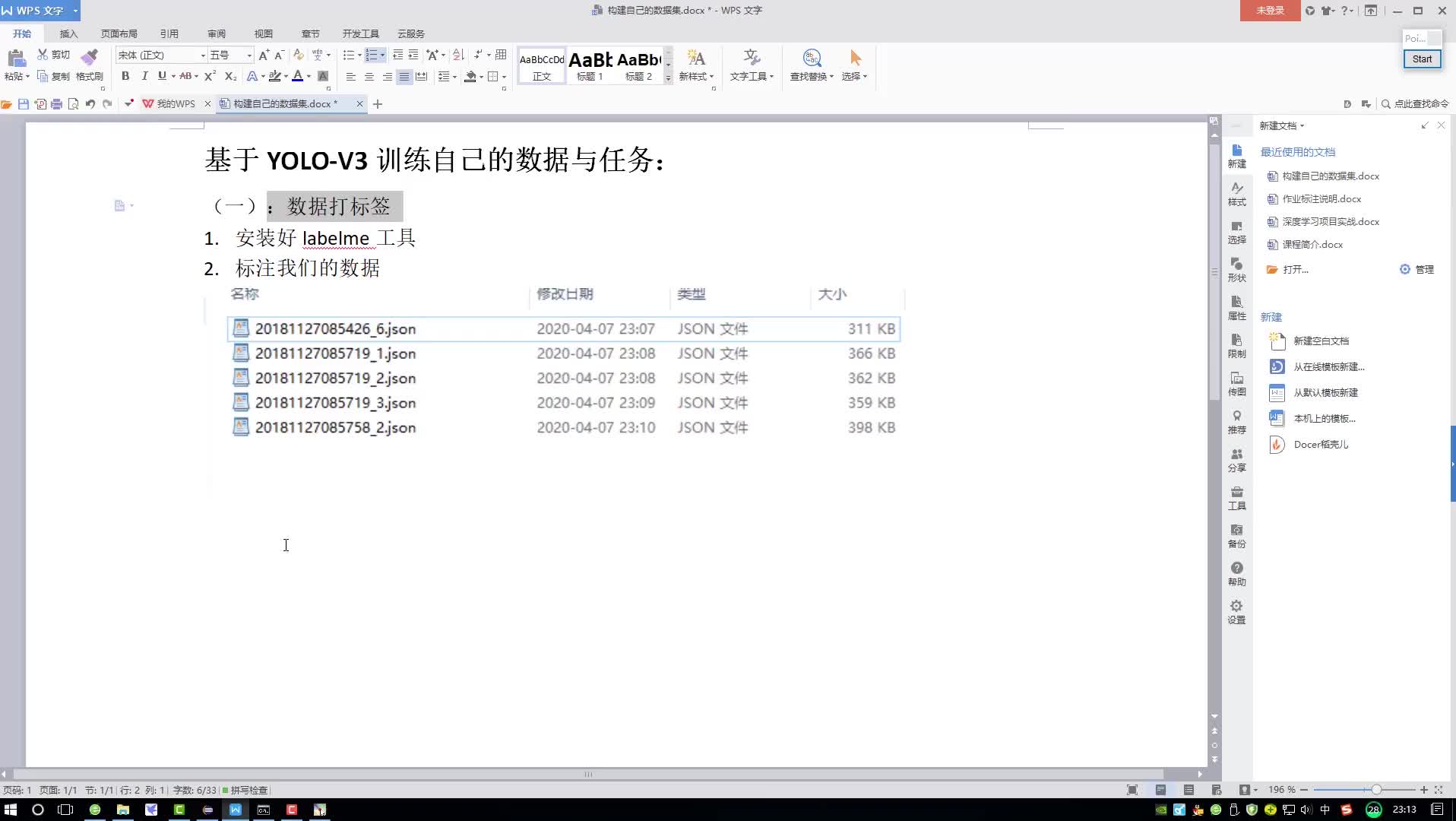The height and width of the screenshot is (821, 1456).
Task: Open the Text Tools menu icon
Action: (x=752, y=59)
